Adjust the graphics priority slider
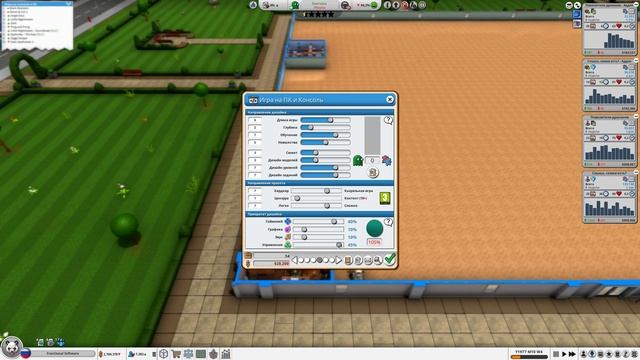Image resolution: width=640 pixels, height=360 pixels. click(318, 229)
